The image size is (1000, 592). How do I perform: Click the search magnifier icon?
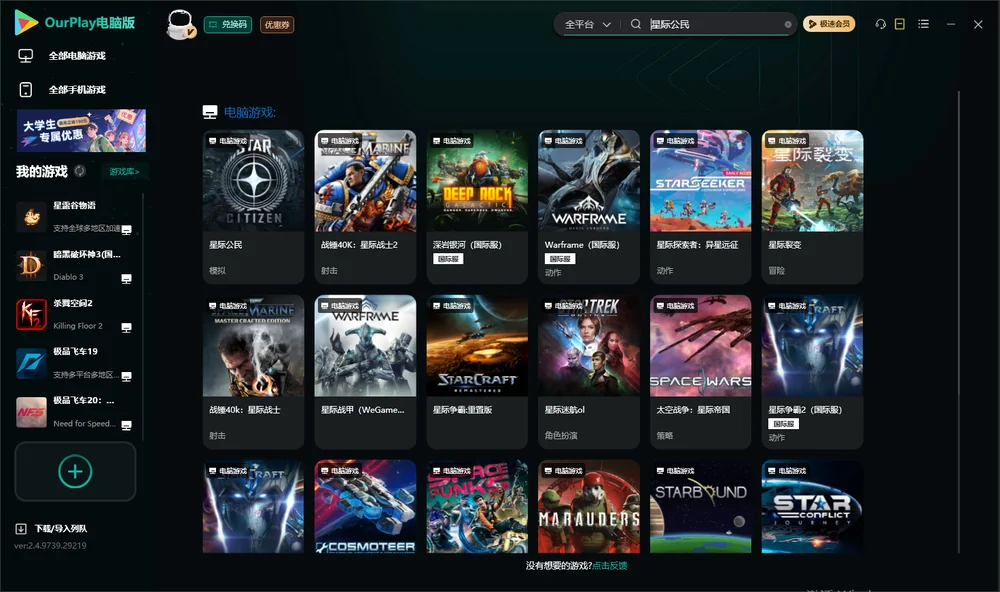636,24
